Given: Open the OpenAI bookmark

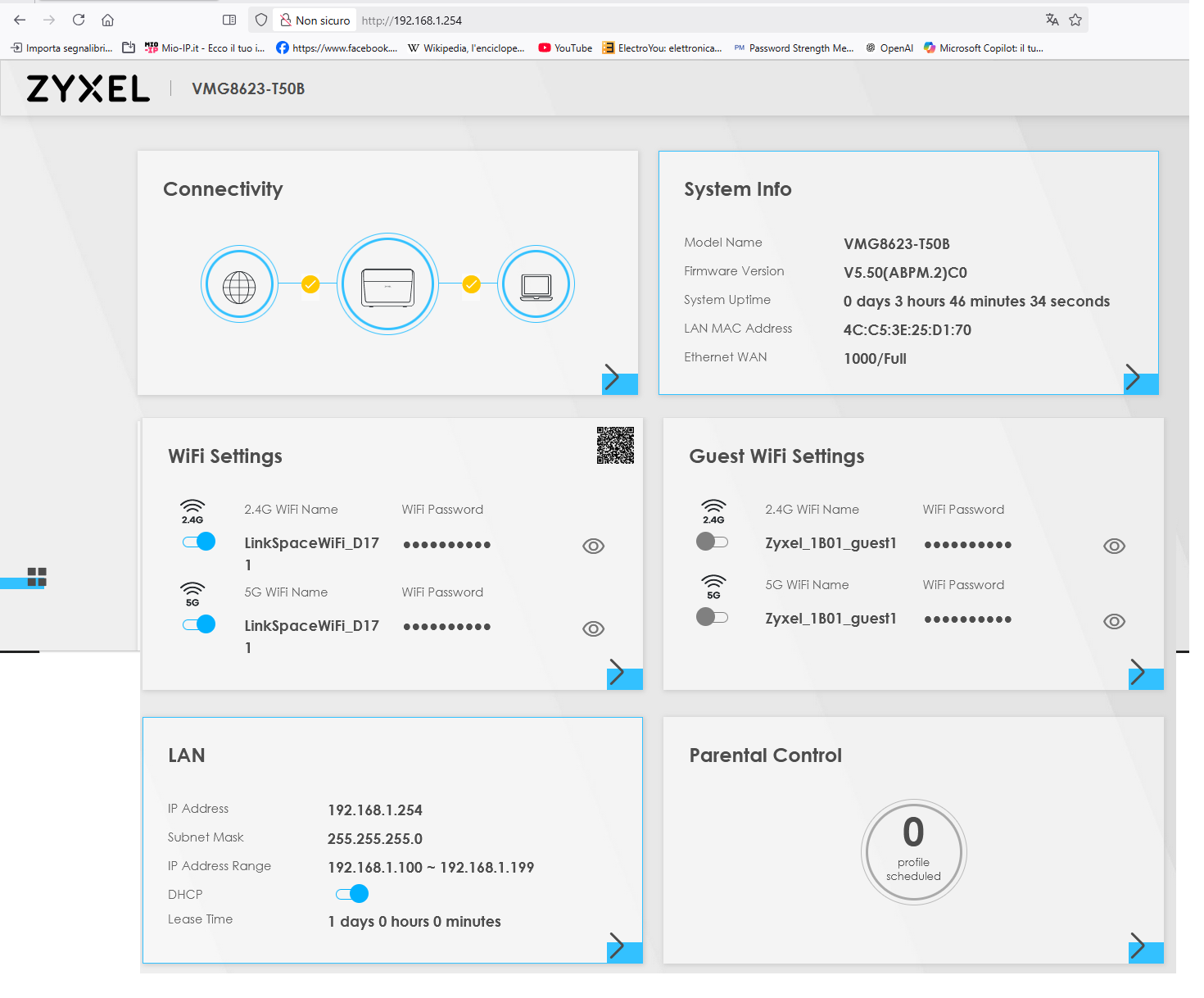Looking at the screenshot, I should (x=889, y=48).
